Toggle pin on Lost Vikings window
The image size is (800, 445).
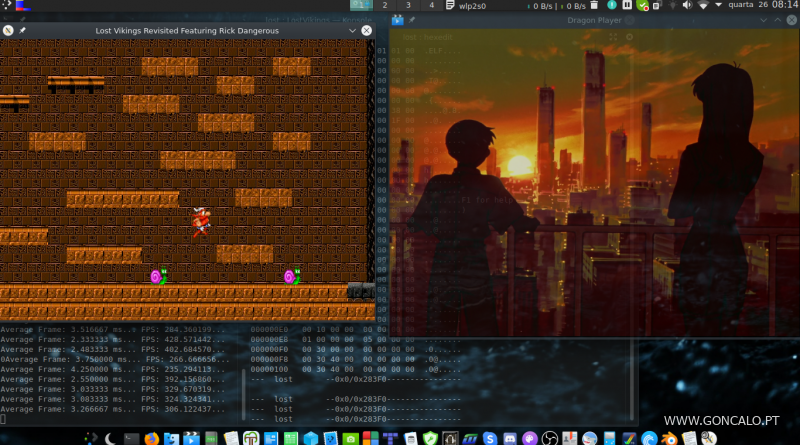tap(22, 31)
